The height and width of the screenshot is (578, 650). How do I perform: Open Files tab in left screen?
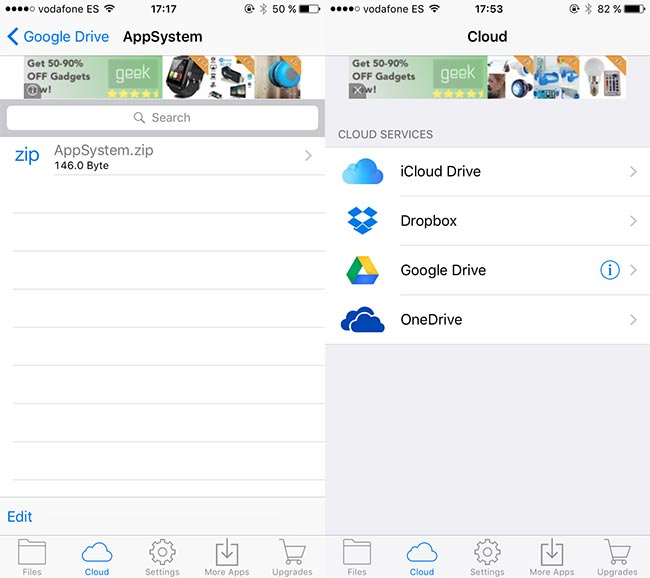pyautogui.click(x=32, y=557)
